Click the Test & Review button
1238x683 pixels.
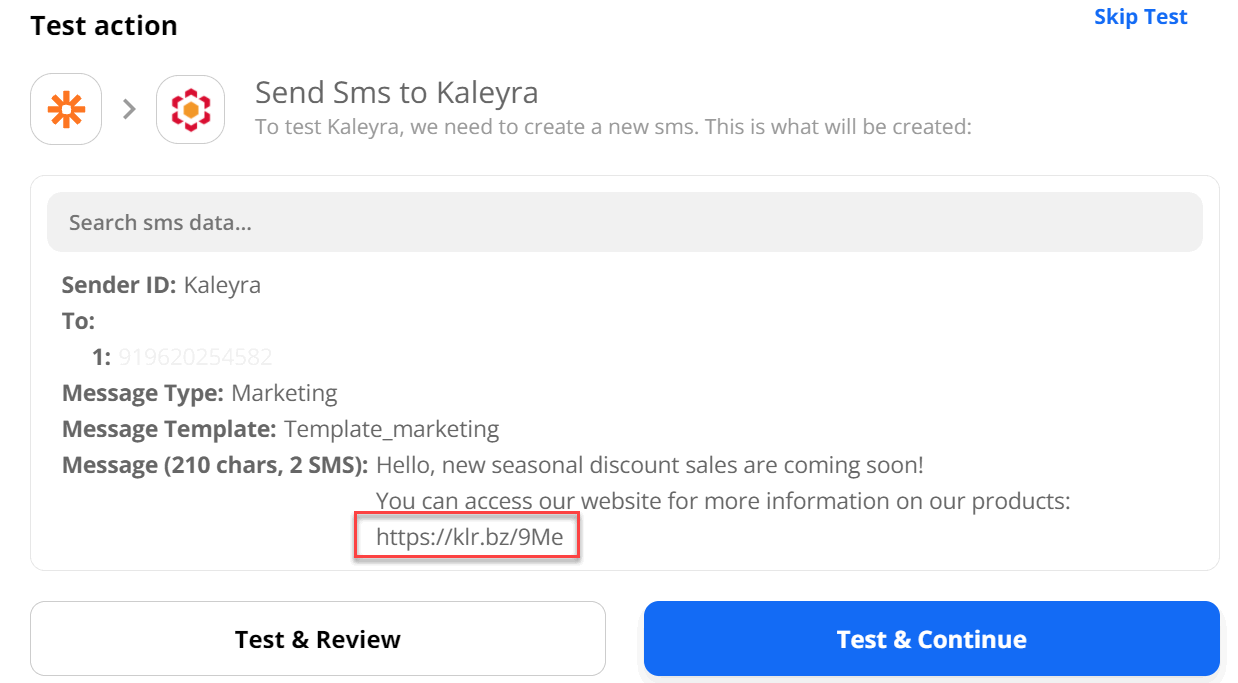tap(318, 639)
